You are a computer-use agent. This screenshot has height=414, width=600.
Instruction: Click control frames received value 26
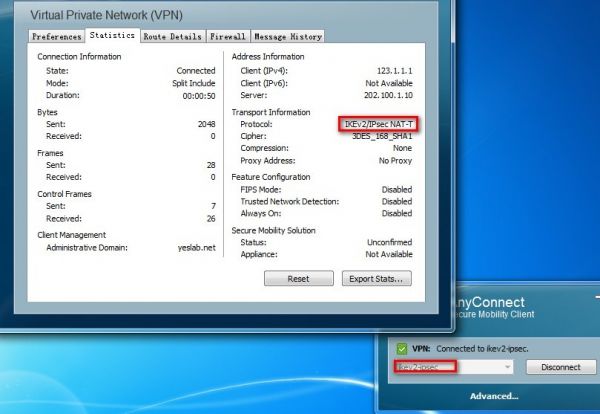pyautogui.click(x=211, y=218)
